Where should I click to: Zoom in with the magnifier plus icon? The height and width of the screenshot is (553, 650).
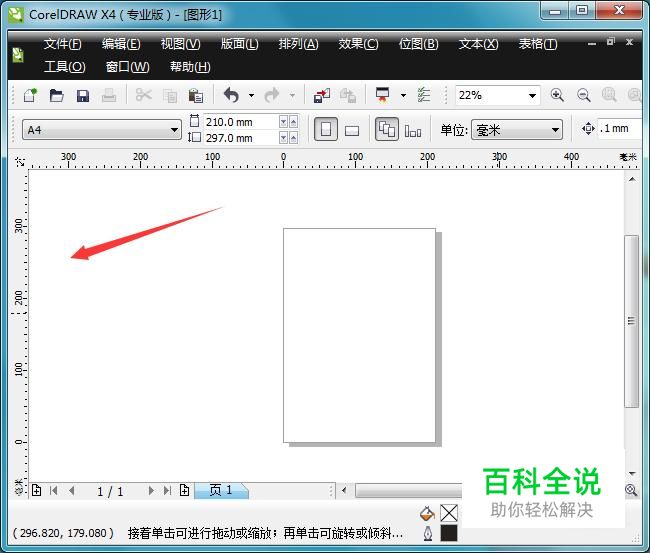click(557, 95)
